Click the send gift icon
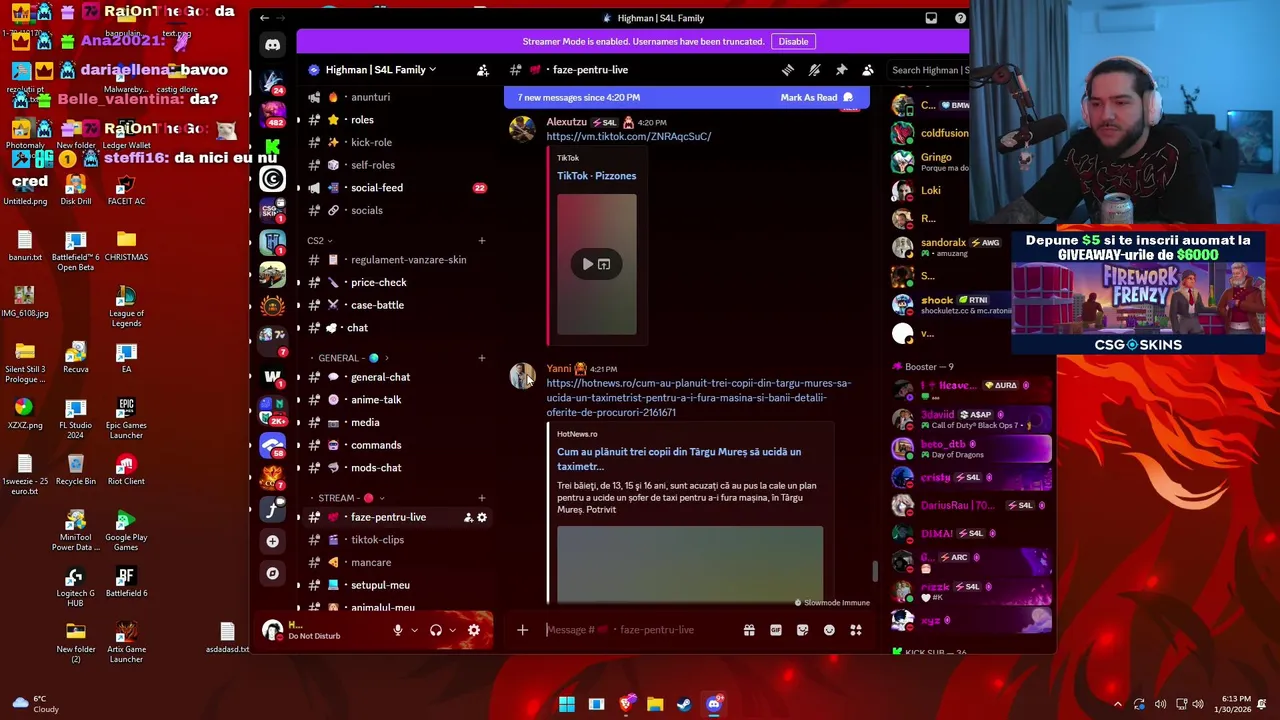1280x720 pixels. 749,630
